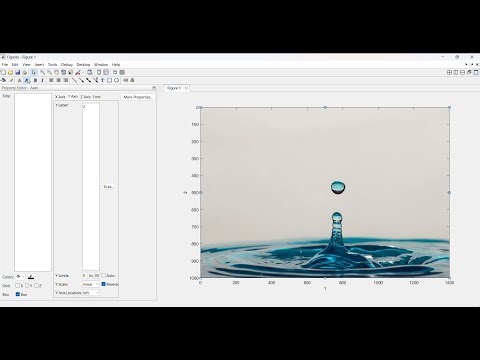Open the Edit menu
The width and height of the screenshot is (480, 360).
coord(15,65)
